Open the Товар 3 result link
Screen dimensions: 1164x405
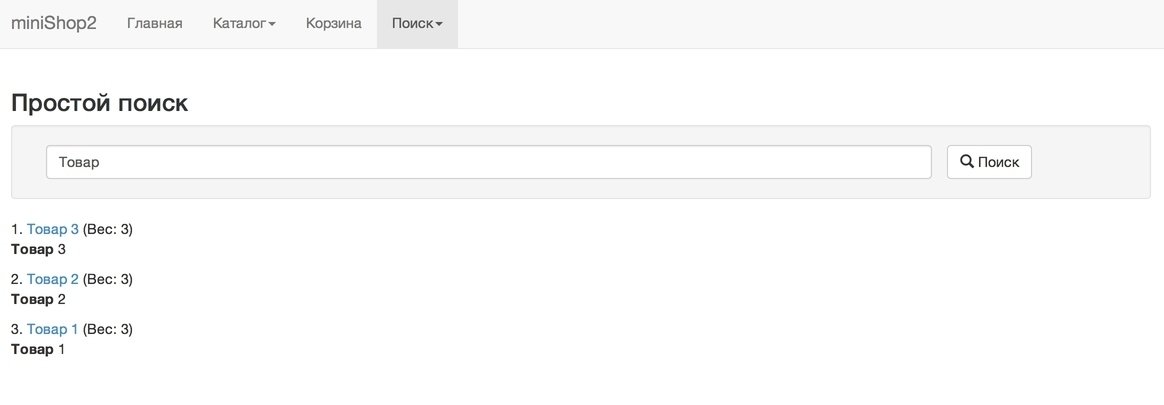53,229
